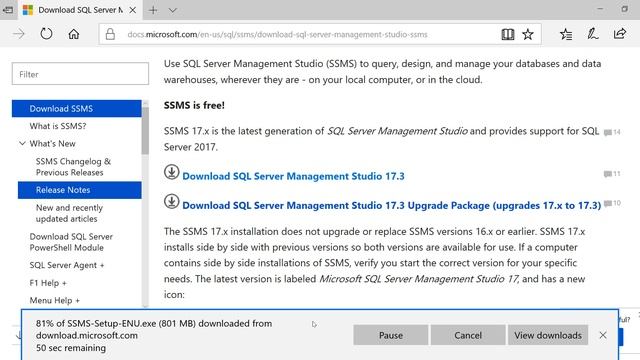Open What is SSMS? article
640x360 pixels.
tap(58, 126)
